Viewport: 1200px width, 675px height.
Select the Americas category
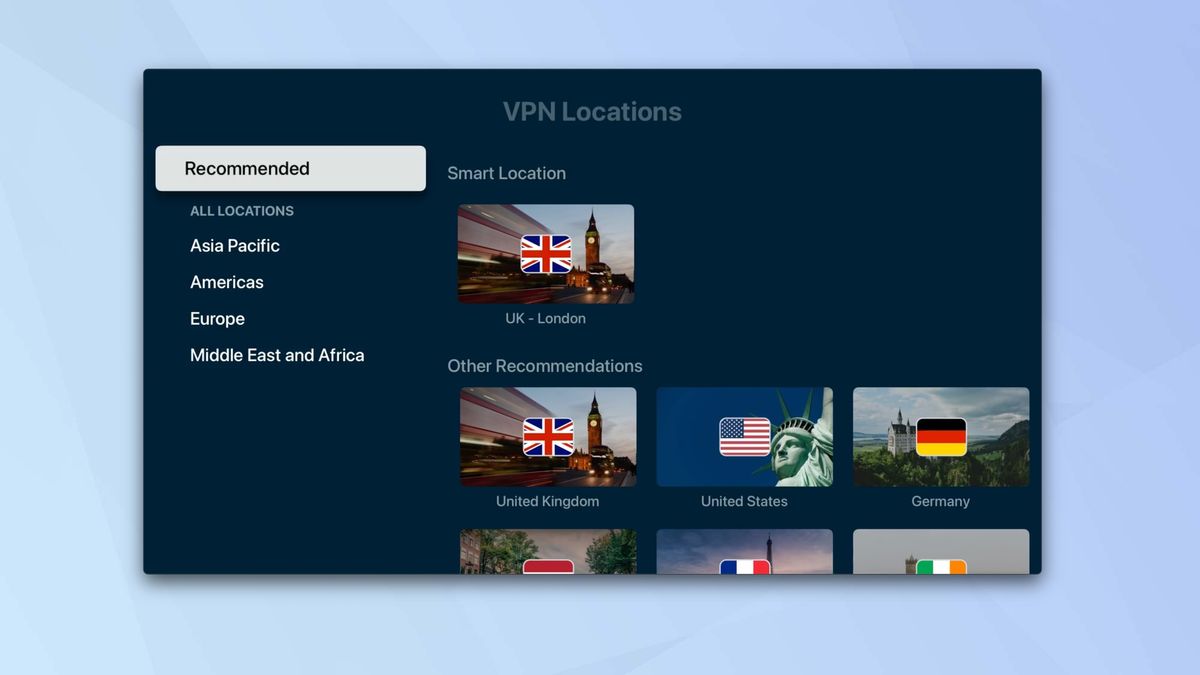click(x=227, y=282)
